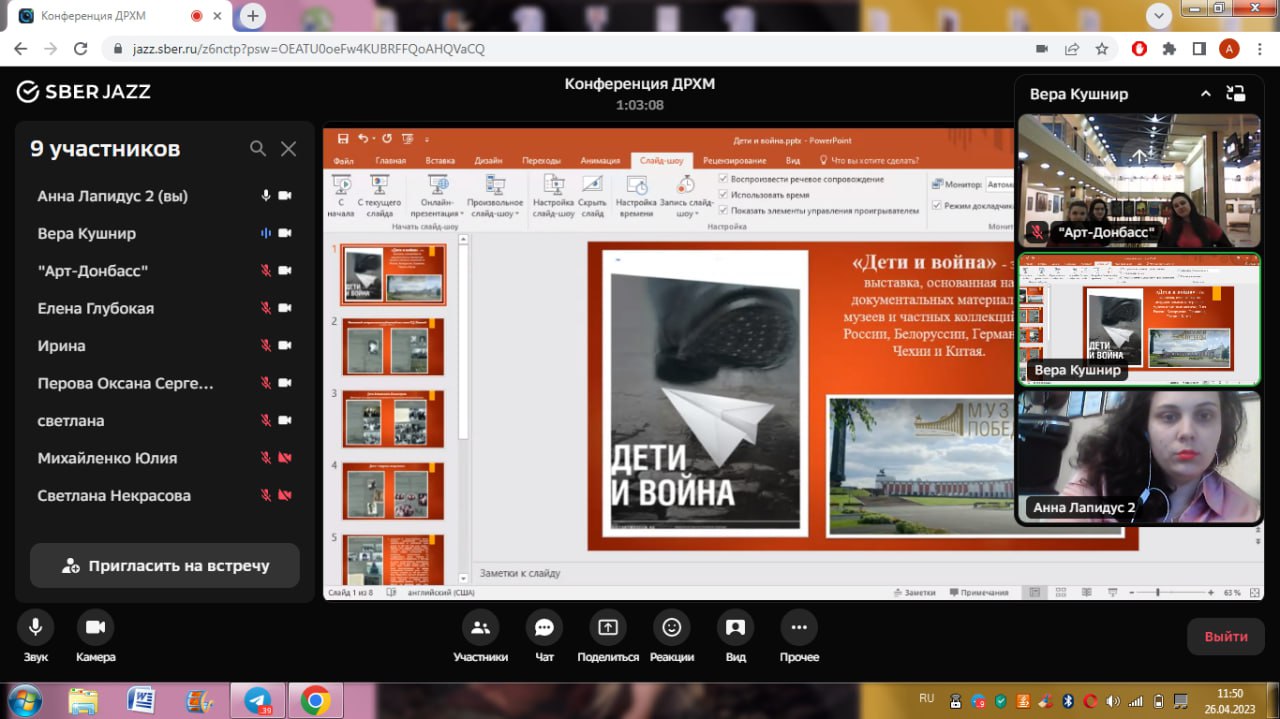Open Chrome tab search dropdown arrow
The image size is (1280, 719).
pos(1159,16)
